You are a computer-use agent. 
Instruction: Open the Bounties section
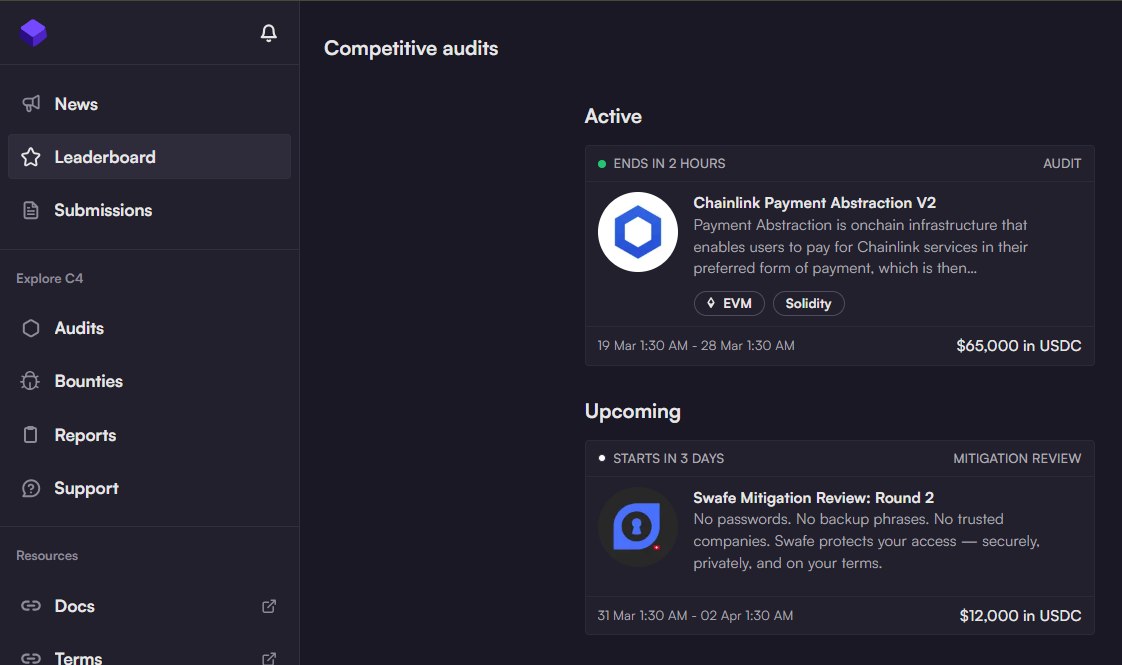point(149,381)
